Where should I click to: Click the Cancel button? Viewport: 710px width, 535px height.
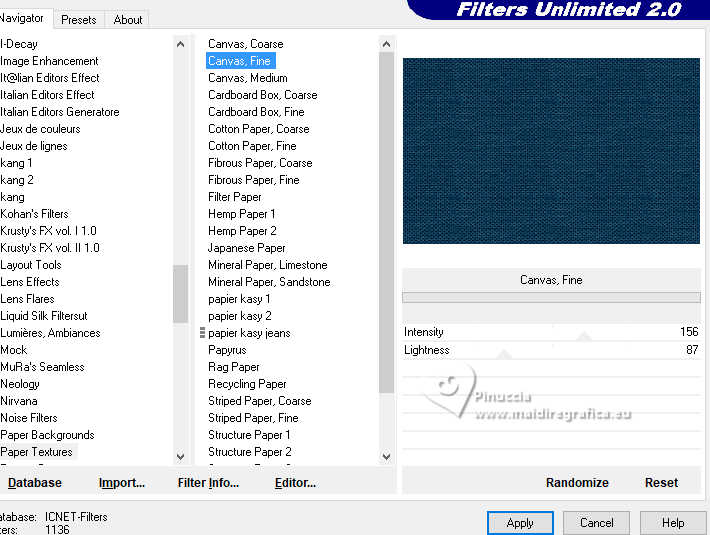596,523
